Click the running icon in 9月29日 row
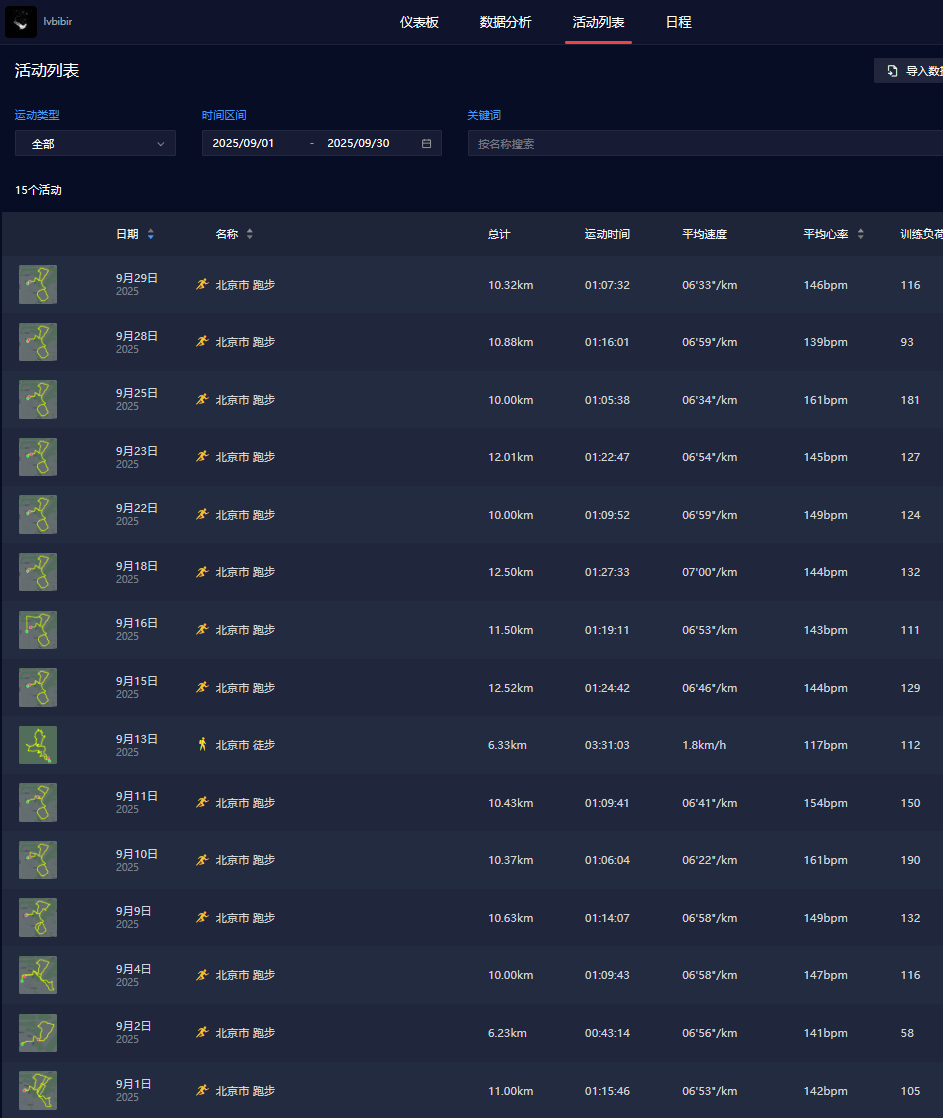This screenshot has height=1118, width=943. [x=202, y=284]
